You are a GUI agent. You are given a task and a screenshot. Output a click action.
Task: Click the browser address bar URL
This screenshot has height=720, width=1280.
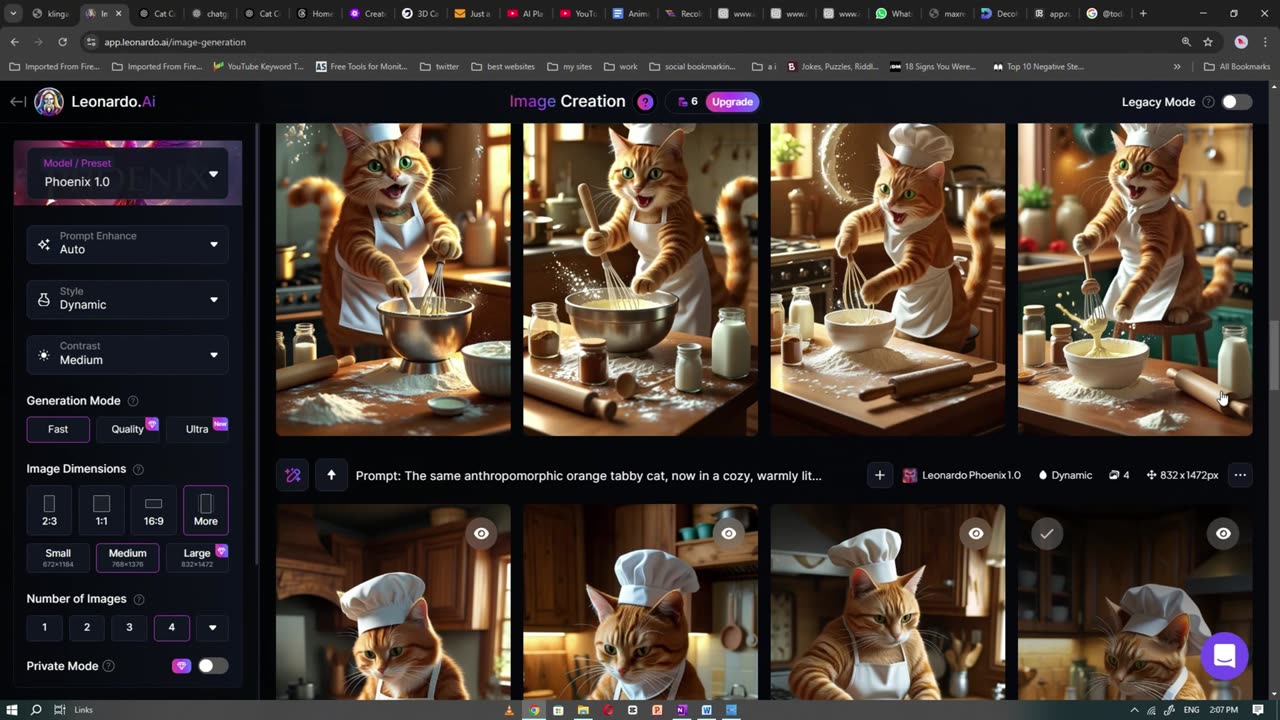pyautogui.click(x=175, y=42)
